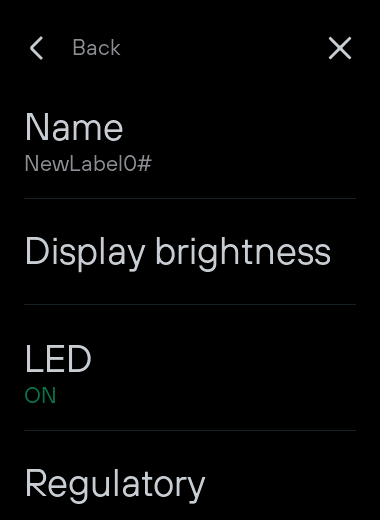Click the green ON status text
The width and height of the screenshot is (380, 520).
click(x=40, y=396)
